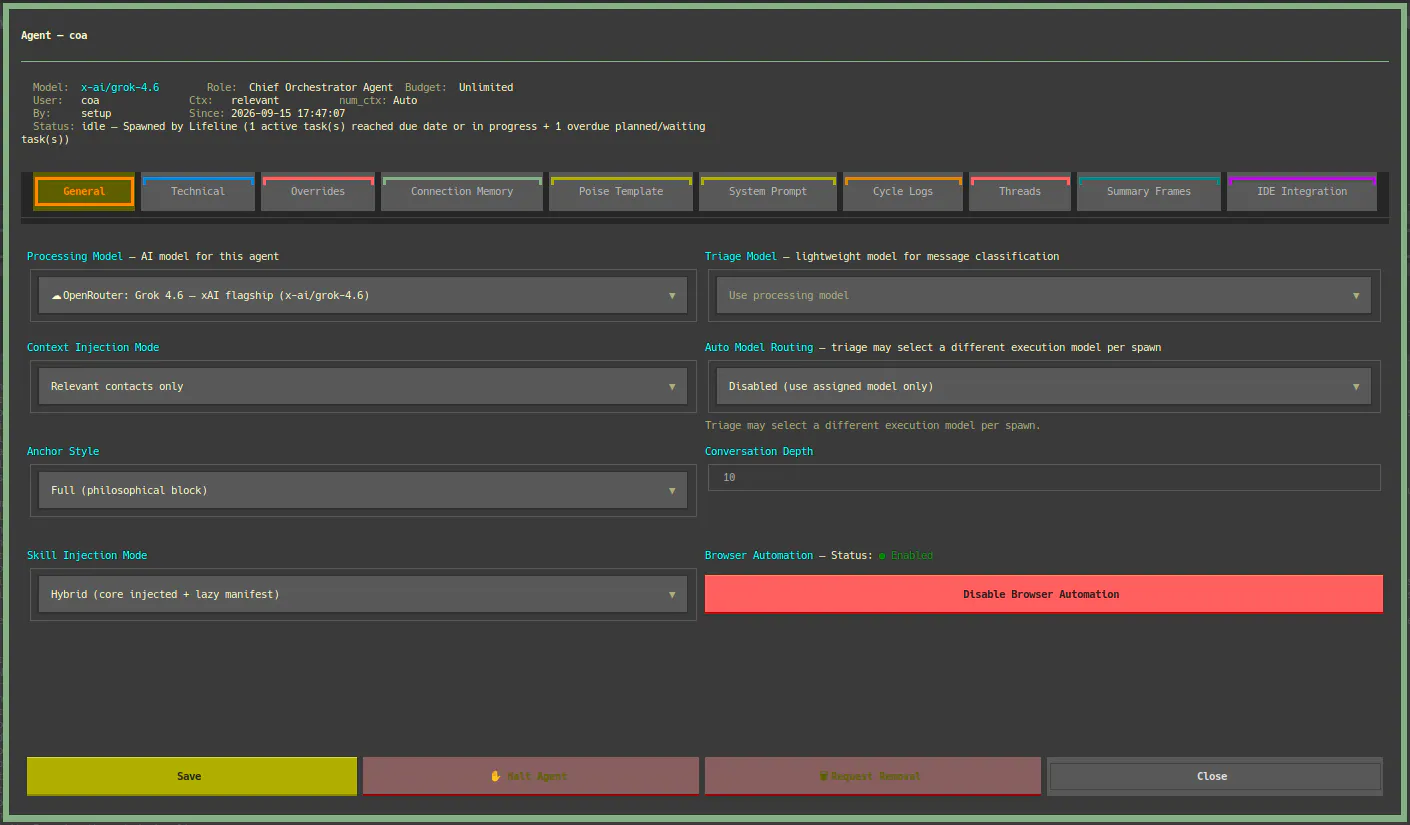Open the Anchor Style dropdown

coord(363,490)
